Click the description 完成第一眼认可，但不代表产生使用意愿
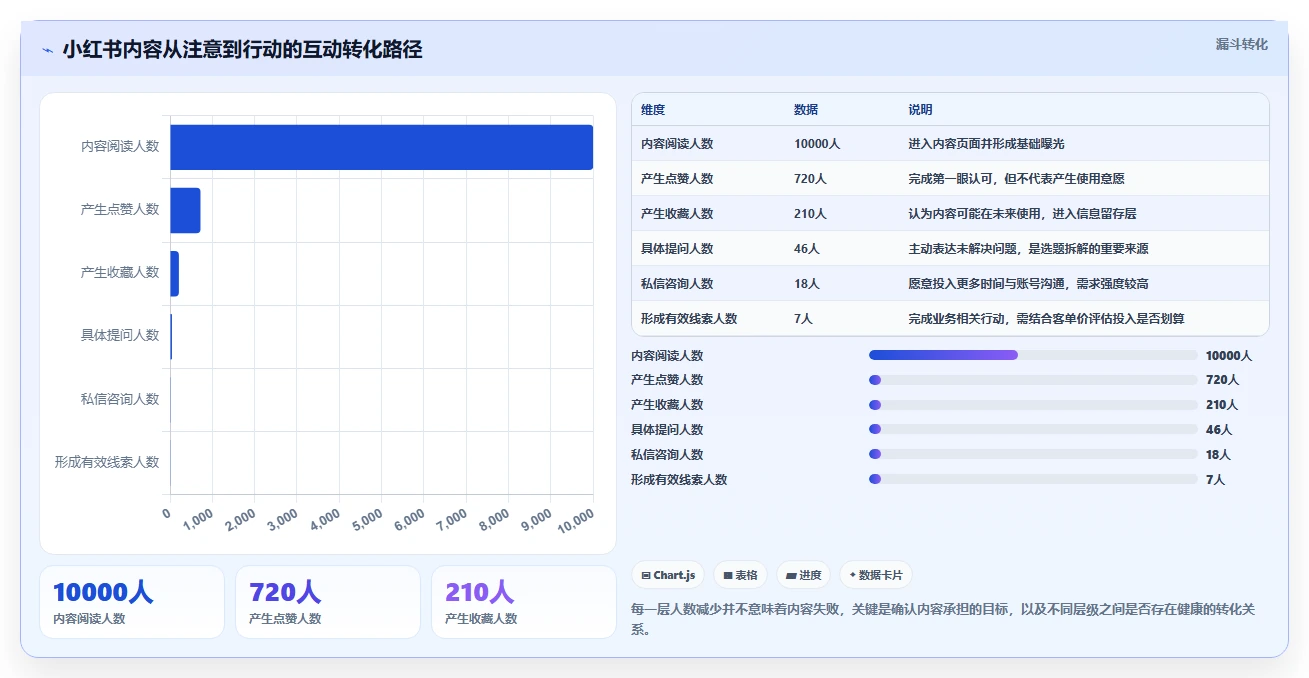The image size is (1309, 678). click(1016, 179)
